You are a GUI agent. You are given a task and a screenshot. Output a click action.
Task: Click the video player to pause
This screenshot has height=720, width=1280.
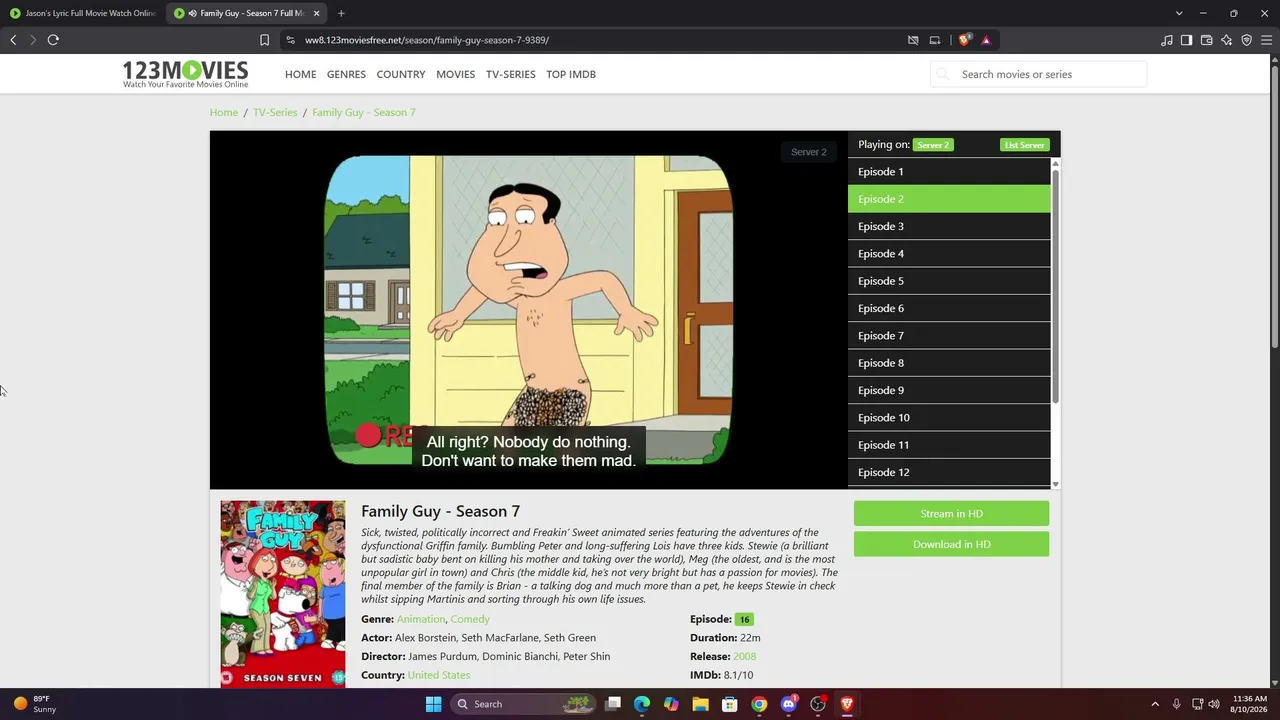pyautogui.click(x=528, y=310)
